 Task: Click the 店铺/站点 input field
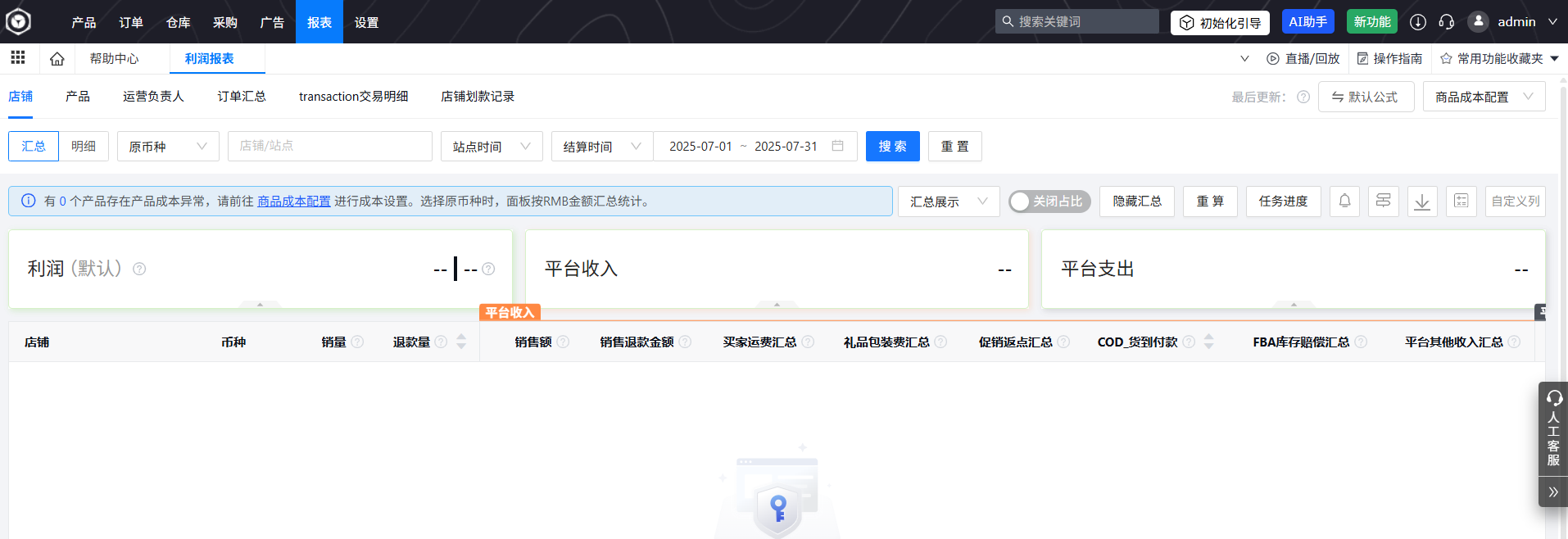pyautogui.click(x=329, y=147)
